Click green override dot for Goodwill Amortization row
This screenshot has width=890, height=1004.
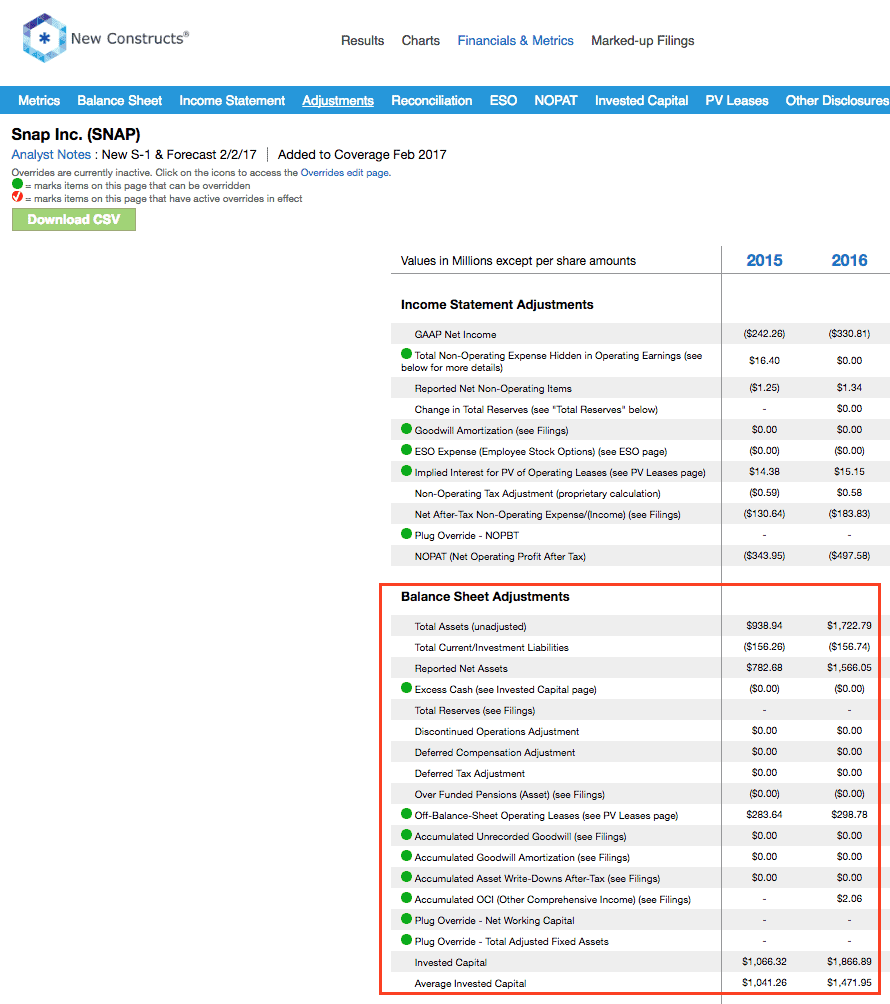(x=406, y=429)
